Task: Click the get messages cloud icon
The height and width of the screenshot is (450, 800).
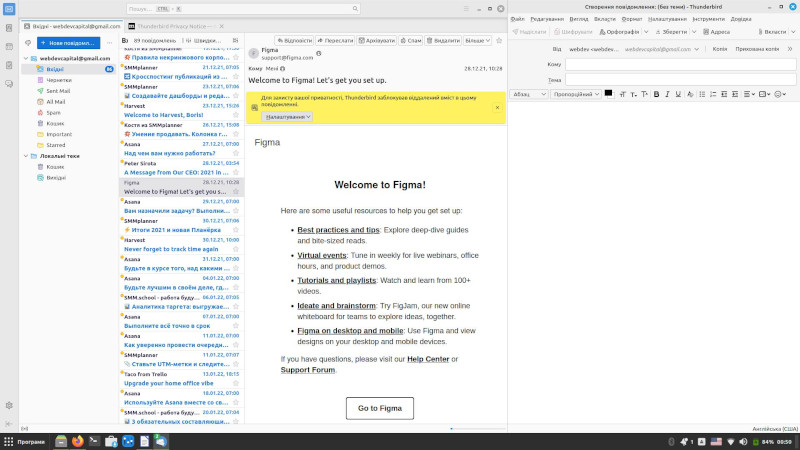Action: [x=28, y=43]
